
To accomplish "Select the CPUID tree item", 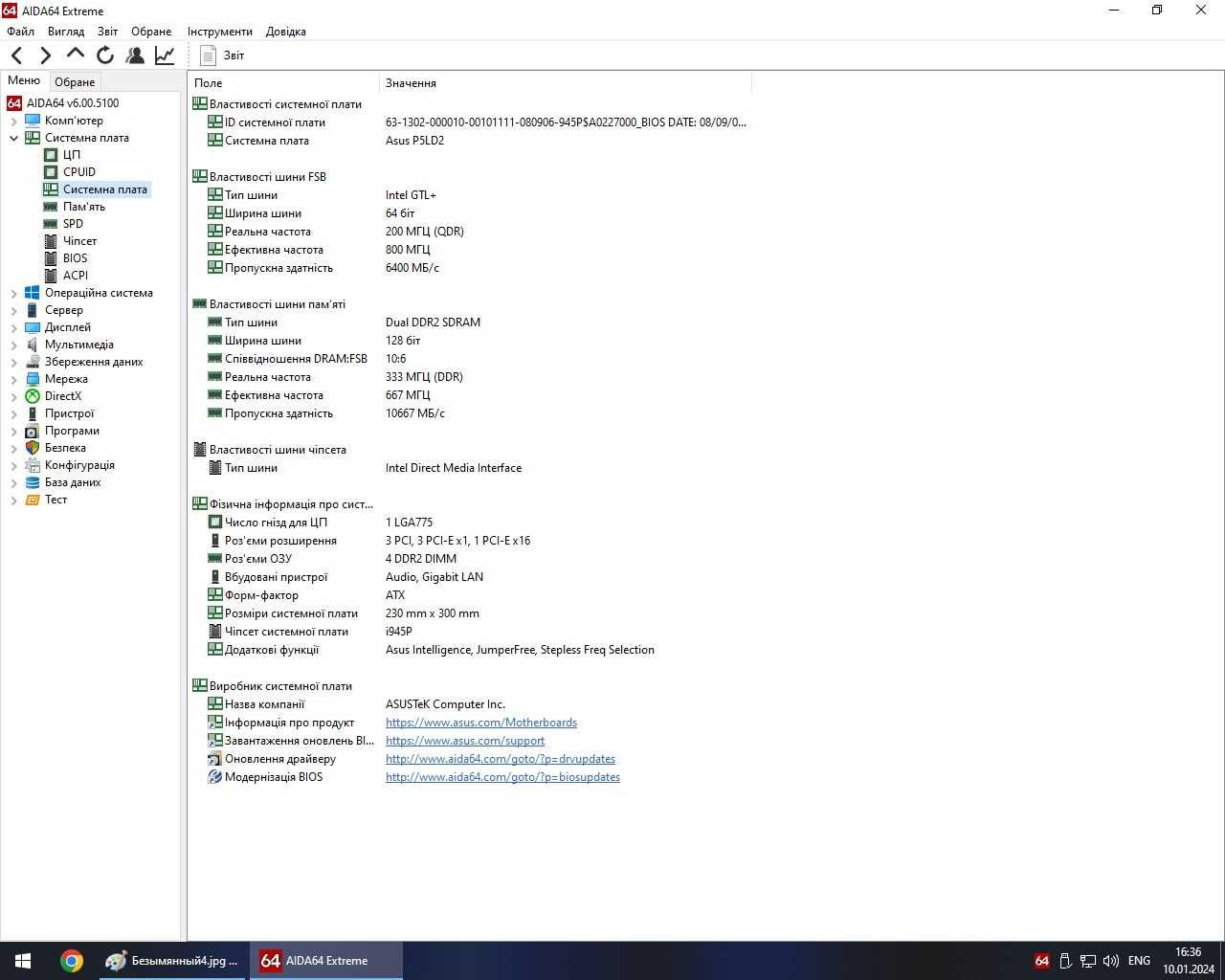I will 79,172.
